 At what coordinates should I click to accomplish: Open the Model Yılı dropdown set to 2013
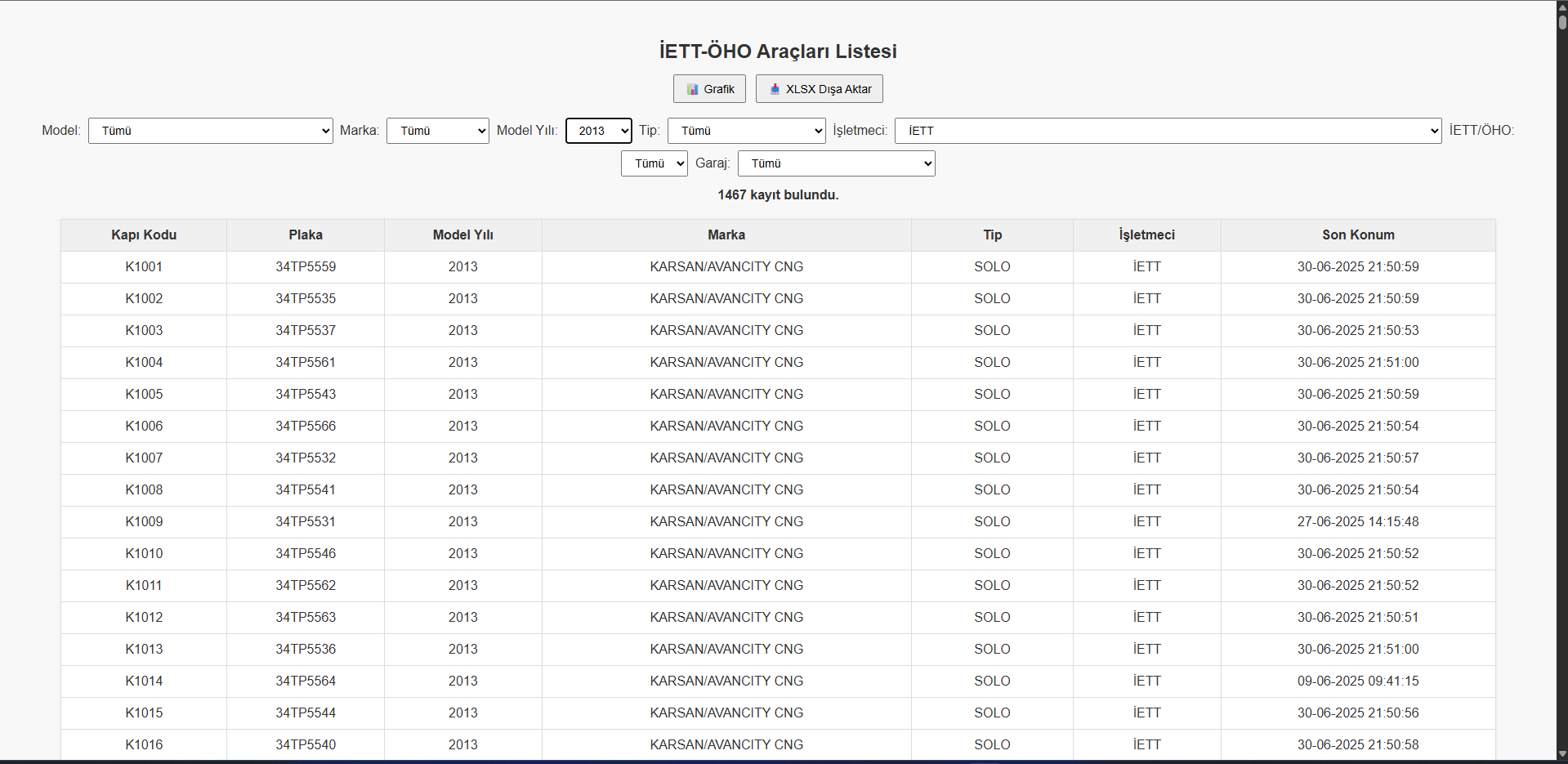pyautogui.click(x=598, y=131)
